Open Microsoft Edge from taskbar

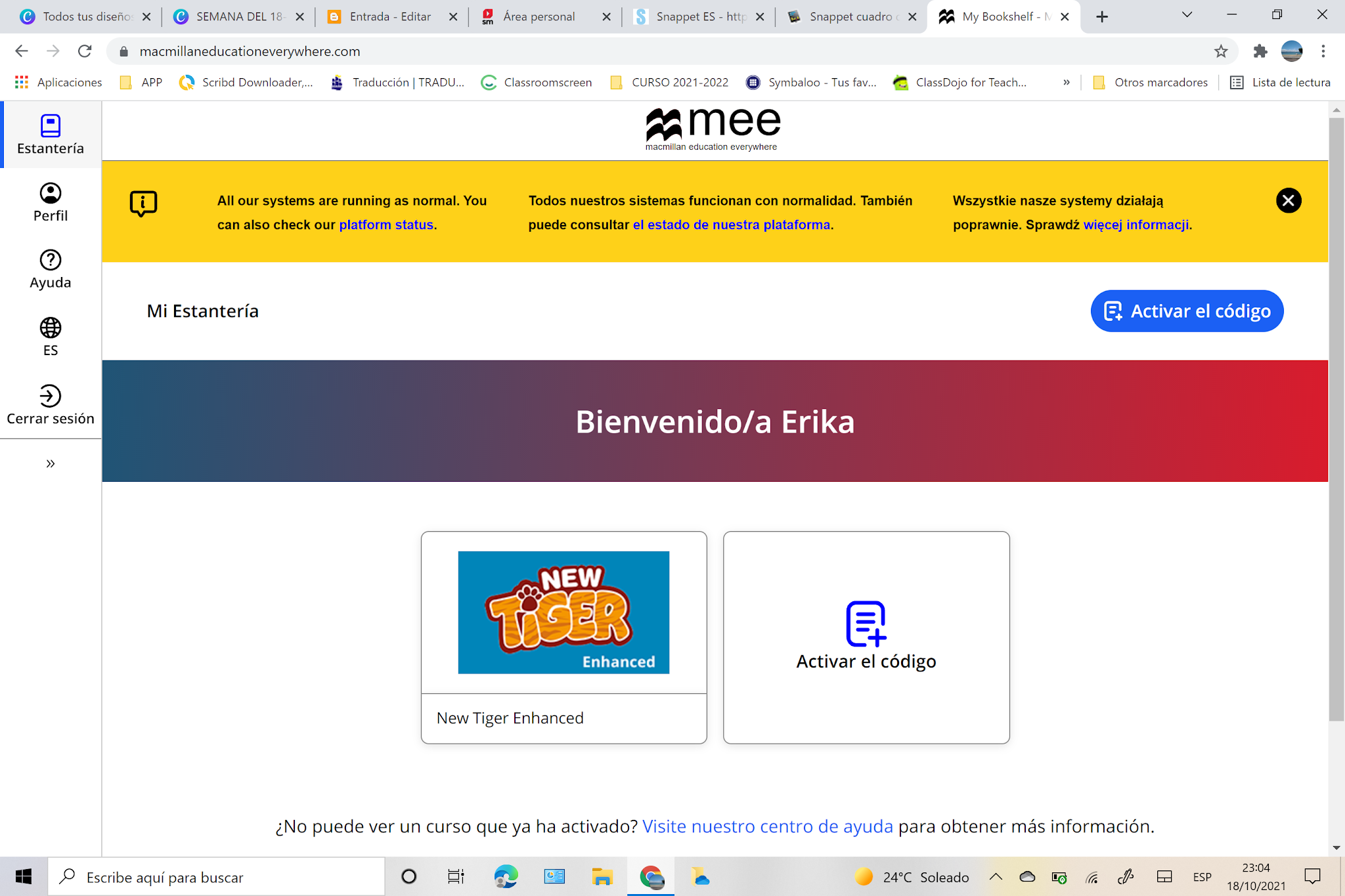[x=506, y=877]
